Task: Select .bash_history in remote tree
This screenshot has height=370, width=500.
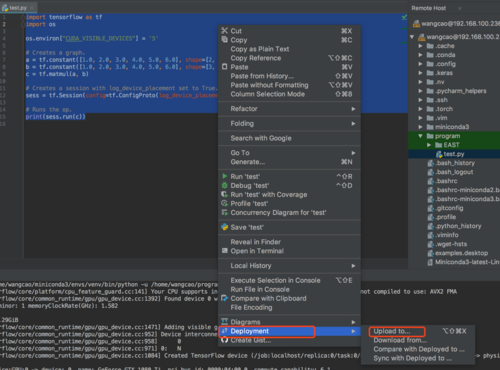Action: pyautogui.click(x=455, y=163)
